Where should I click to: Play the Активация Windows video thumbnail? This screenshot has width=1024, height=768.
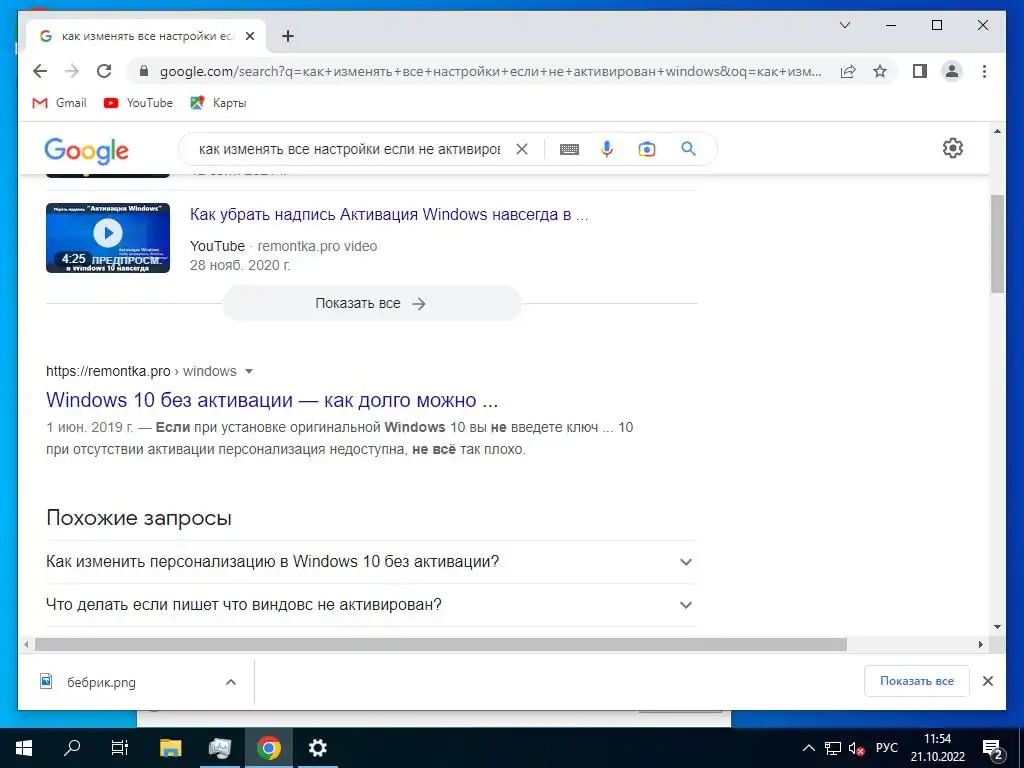(x=108, y=238)
